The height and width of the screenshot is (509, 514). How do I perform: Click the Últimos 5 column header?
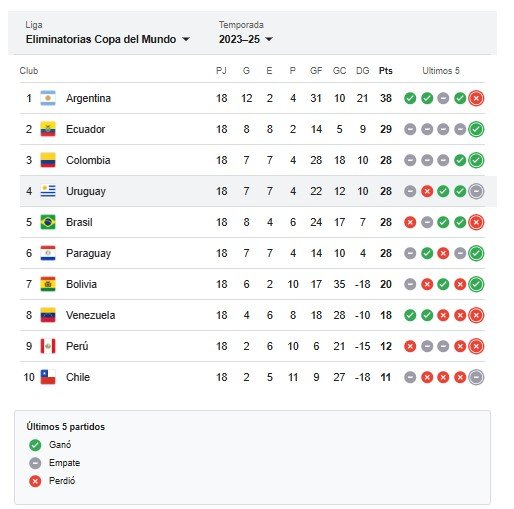(441, 71)
